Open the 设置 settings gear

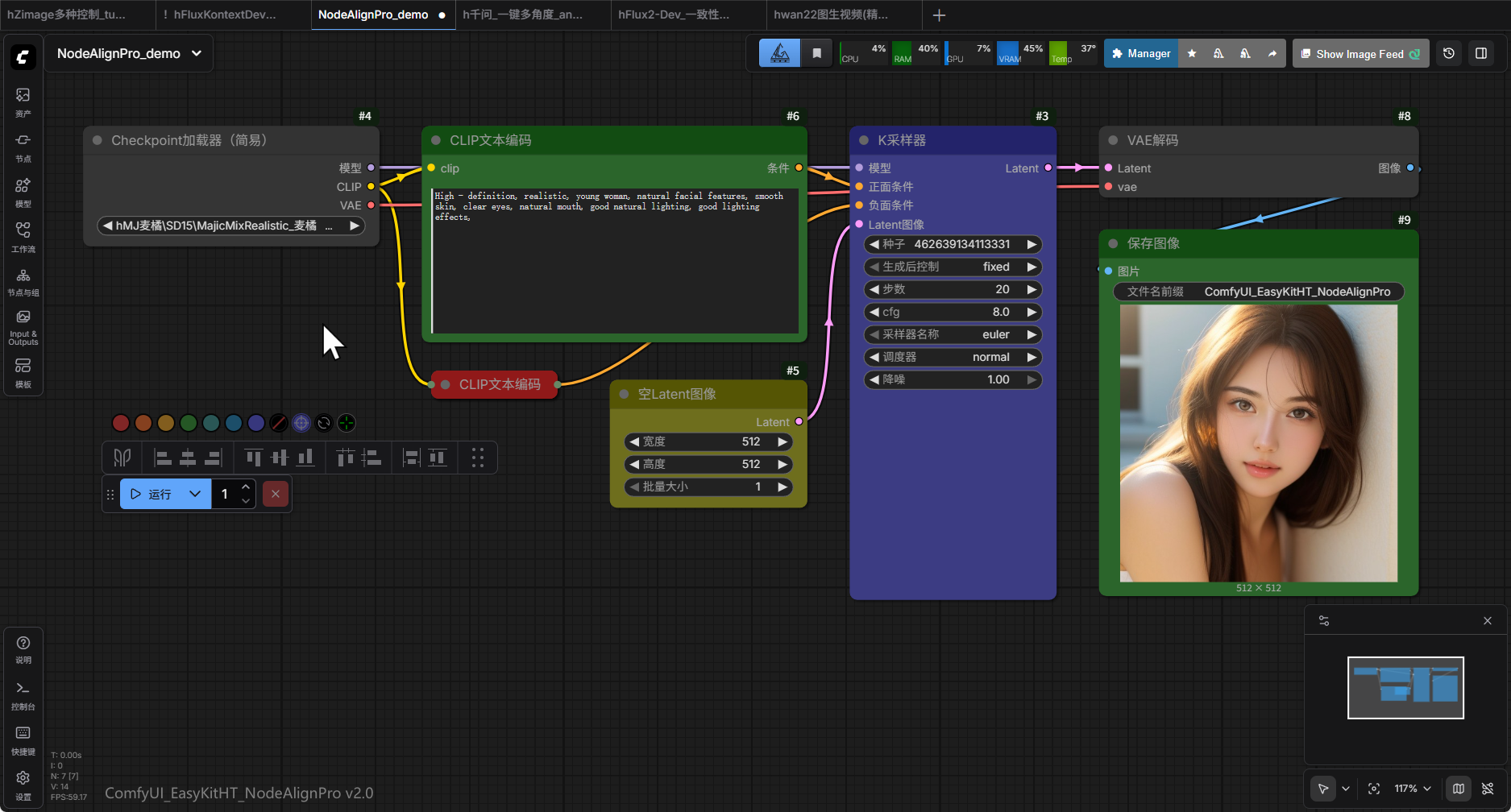(x=23, y=785)
